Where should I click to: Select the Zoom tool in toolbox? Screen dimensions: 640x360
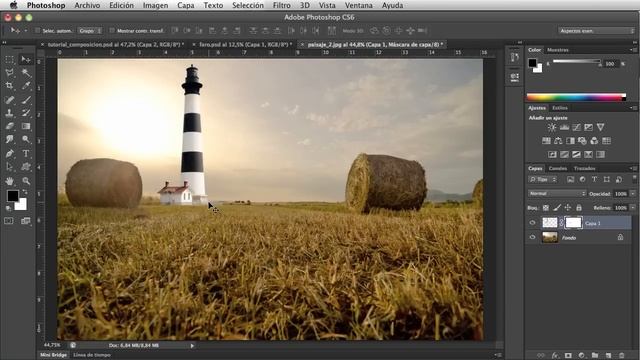click(x=26, y=180)
